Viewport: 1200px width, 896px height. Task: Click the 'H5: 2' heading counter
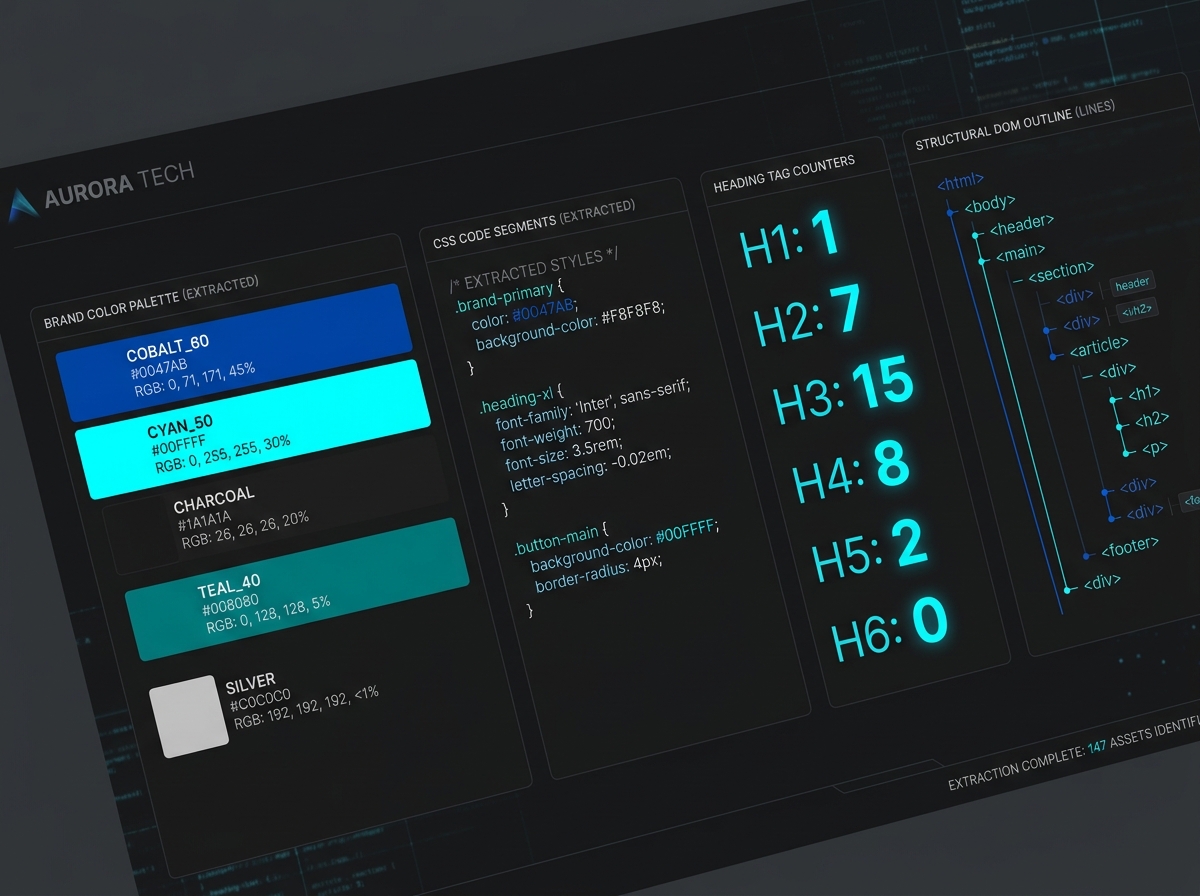tap(870, 551)
